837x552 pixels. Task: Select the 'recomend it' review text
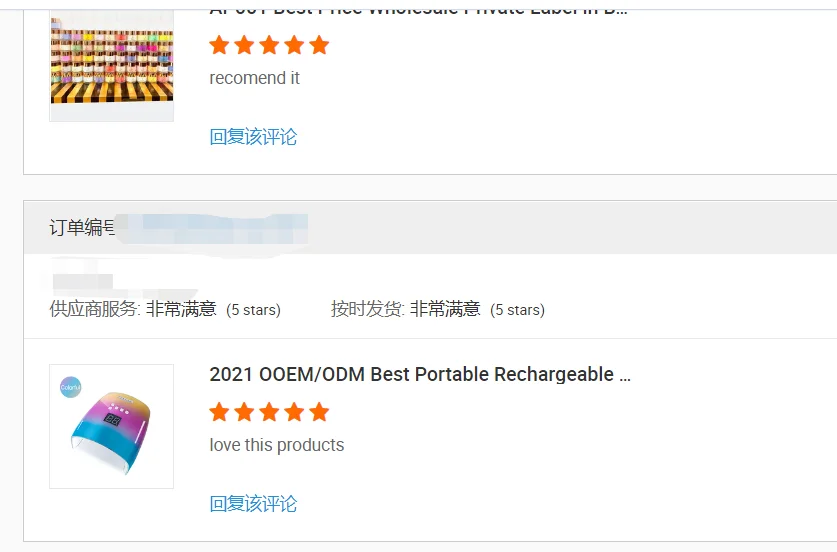pyautogui.click(x=255, y=78)
